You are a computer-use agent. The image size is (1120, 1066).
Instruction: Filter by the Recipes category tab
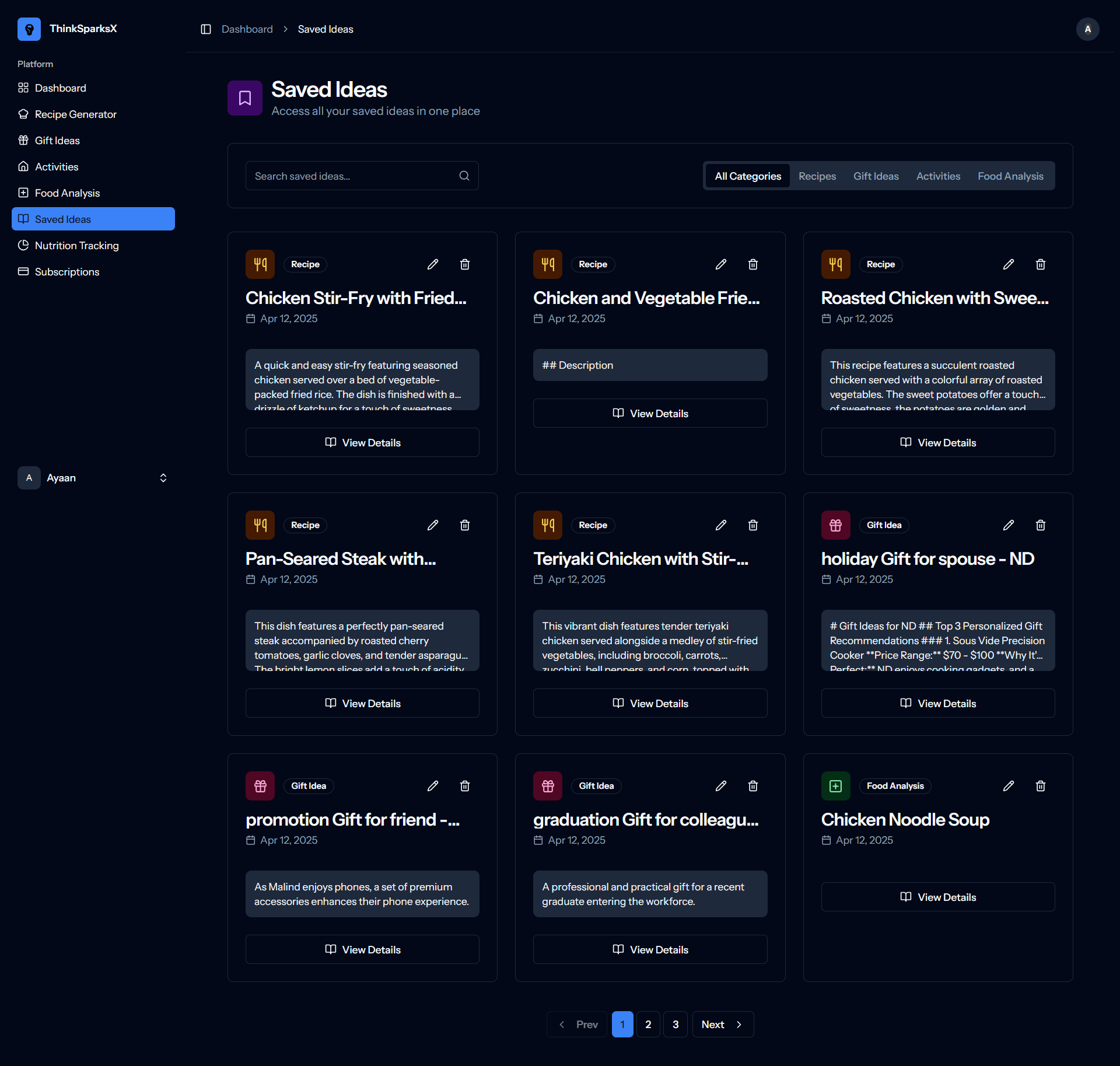coord(817,176)
